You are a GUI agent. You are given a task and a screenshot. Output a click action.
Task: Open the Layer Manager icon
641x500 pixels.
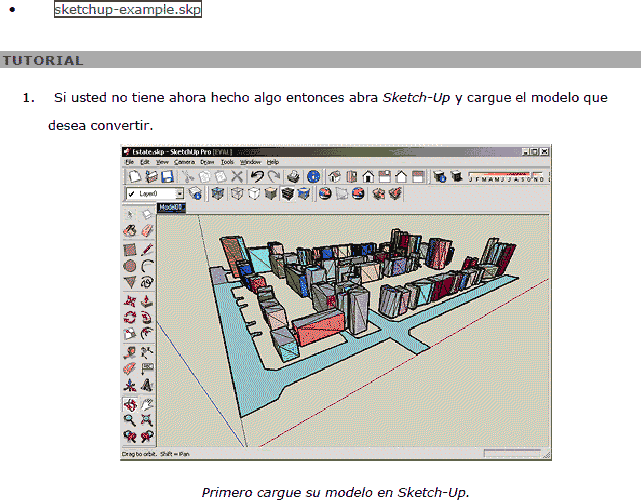tap(195, 193)
